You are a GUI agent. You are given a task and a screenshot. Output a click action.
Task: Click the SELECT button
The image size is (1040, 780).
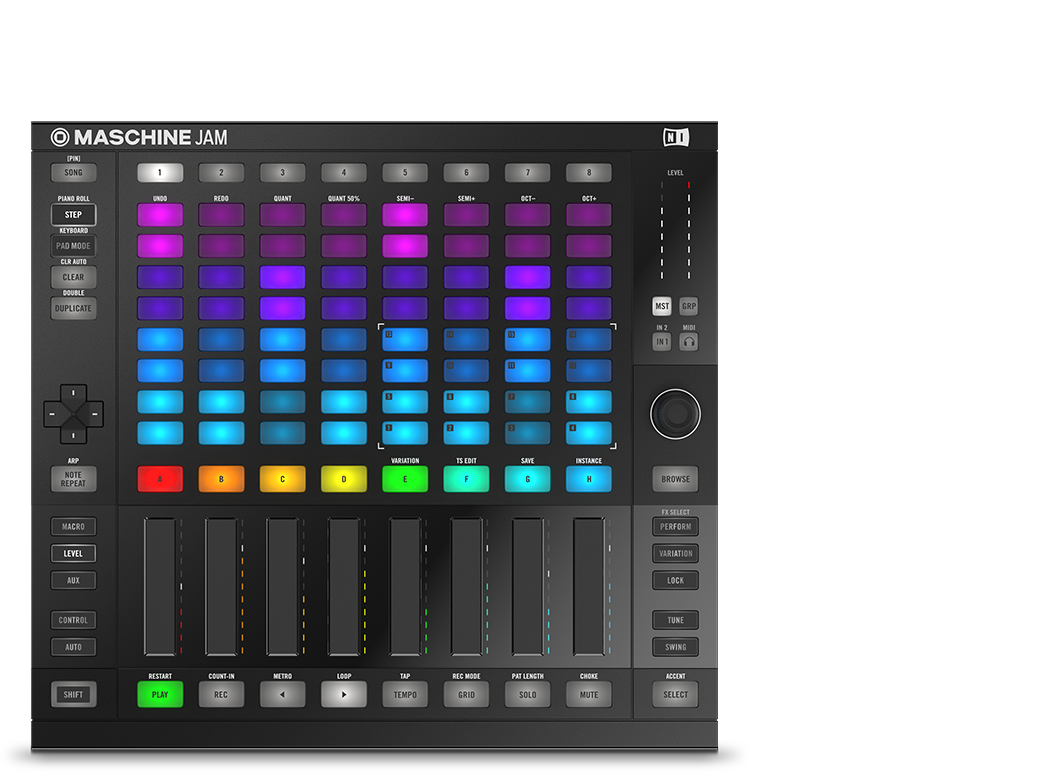(x=675, y=694)
